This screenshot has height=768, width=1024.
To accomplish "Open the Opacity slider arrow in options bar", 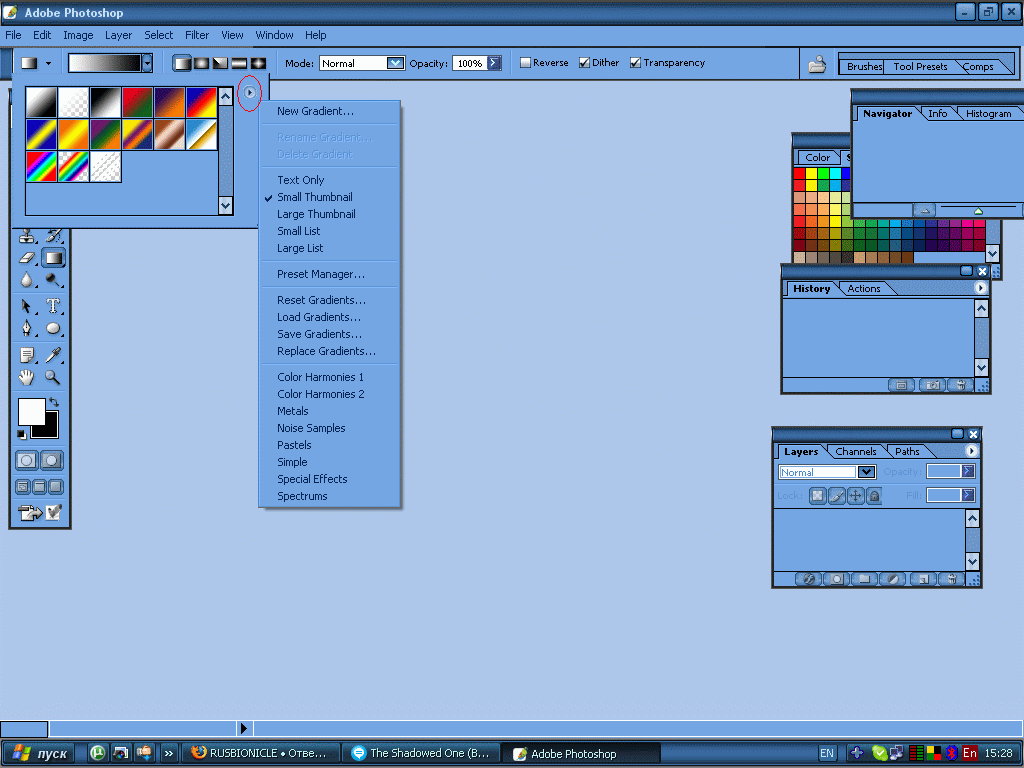I will pyautogui.click(x=494, y=63).
